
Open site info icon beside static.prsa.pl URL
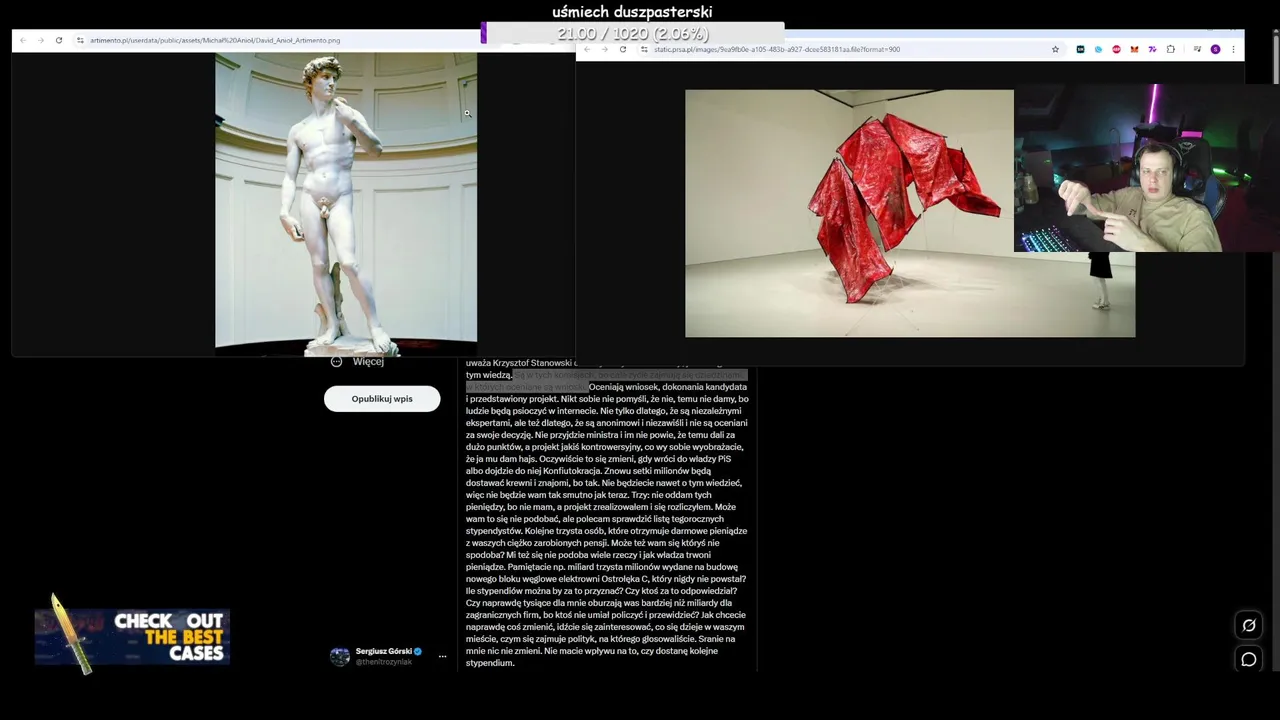(645, 49)
